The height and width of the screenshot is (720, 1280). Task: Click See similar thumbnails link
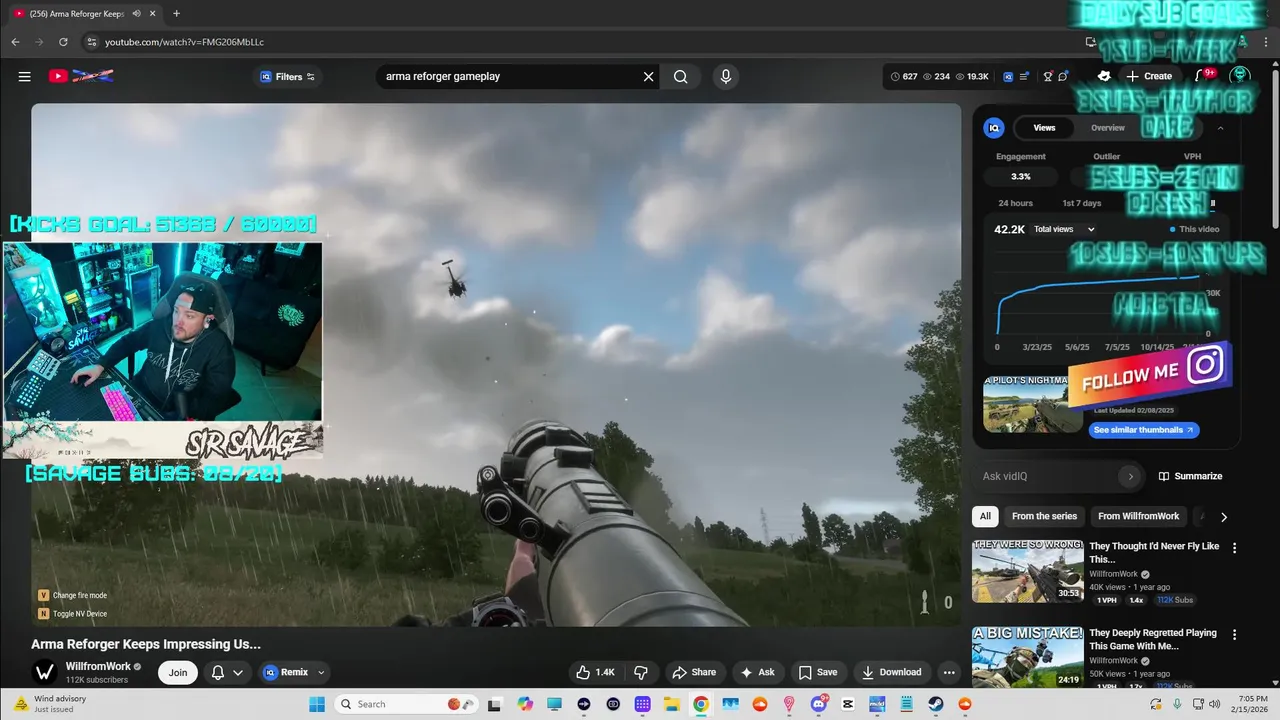point(1144,430)
